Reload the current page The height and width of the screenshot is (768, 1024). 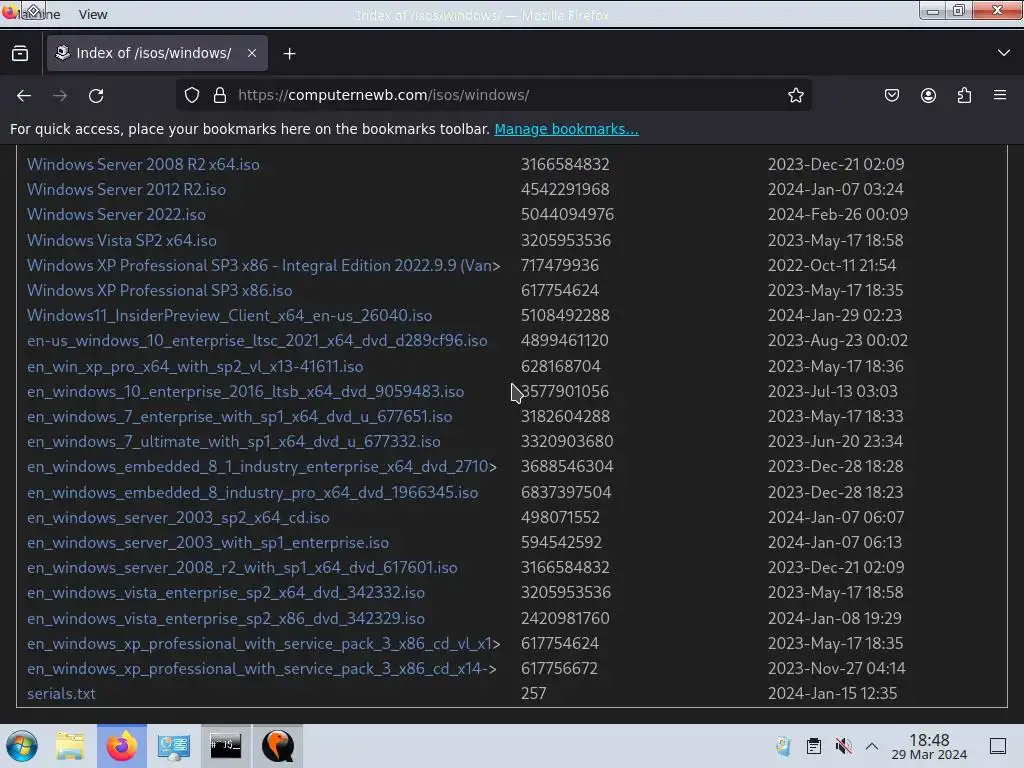coord(96,95)
